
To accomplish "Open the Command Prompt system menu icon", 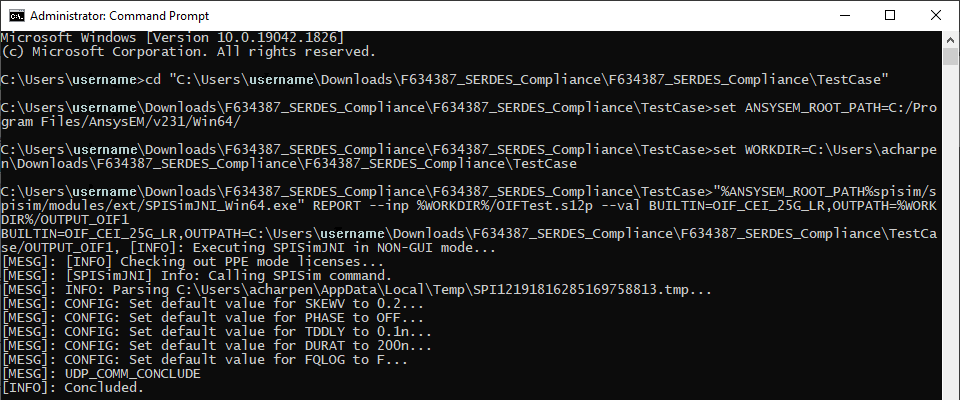I will tap(17, 15).
